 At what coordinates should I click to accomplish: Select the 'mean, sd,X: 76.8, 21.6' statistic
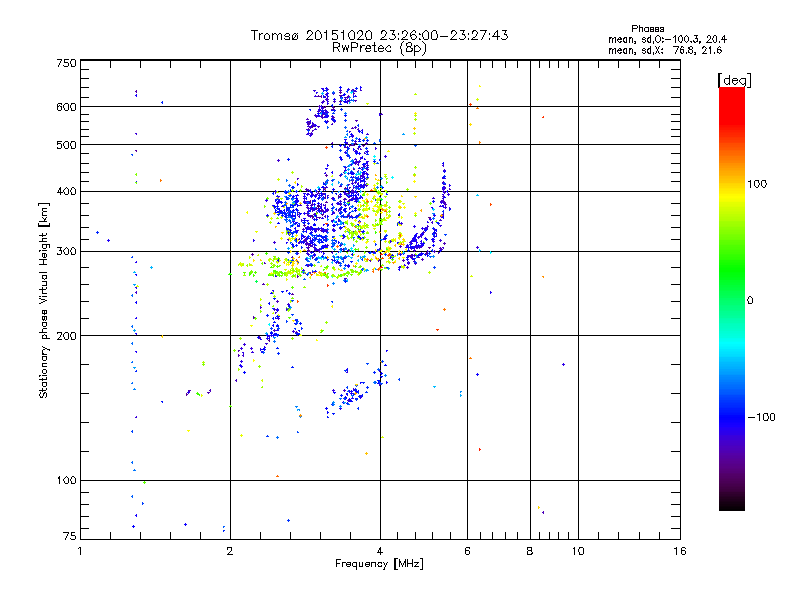(x=665, y=50)
